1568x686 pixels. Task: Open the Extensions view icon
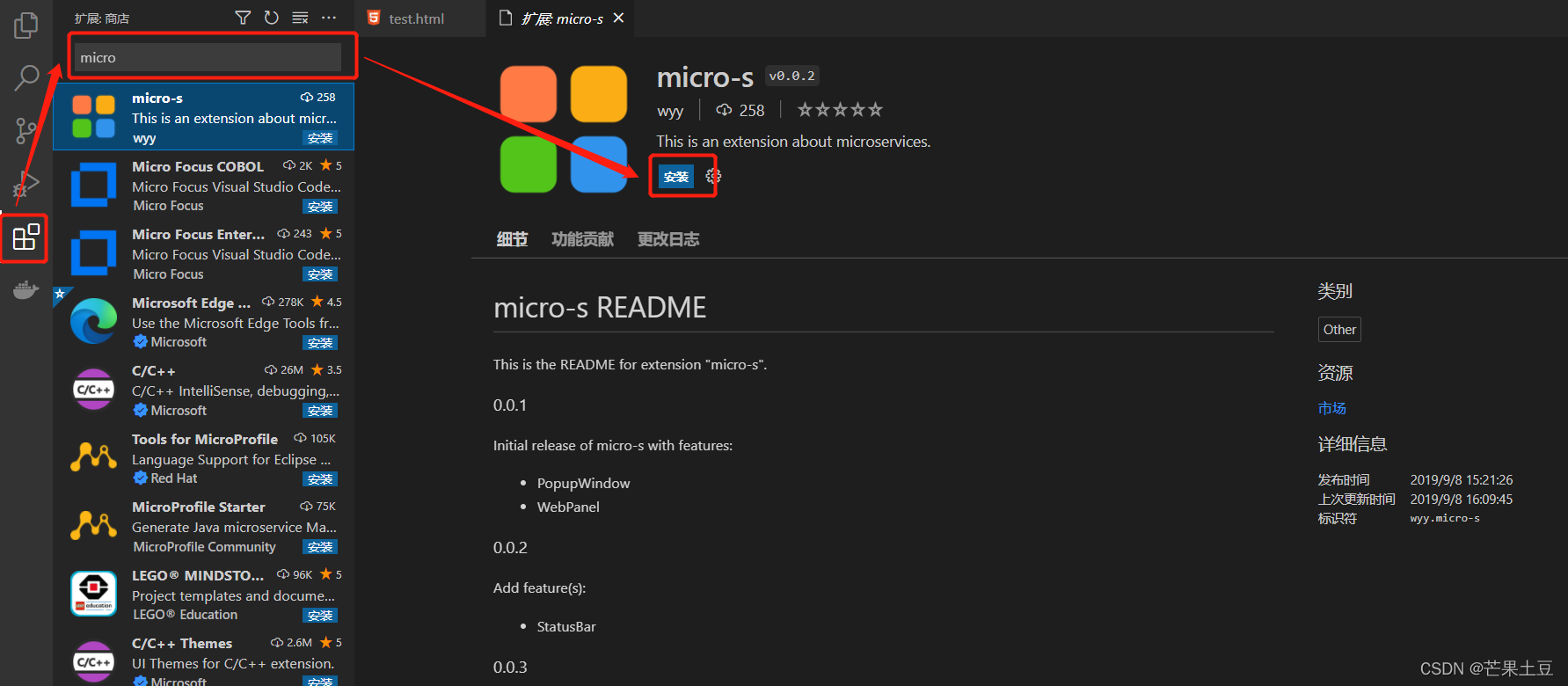point(26,237)
